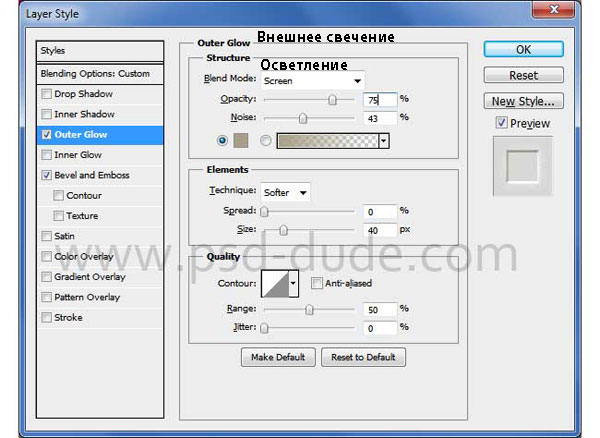Click the Range value field
This screenshot has height=438, width=600.
[380, 309]
